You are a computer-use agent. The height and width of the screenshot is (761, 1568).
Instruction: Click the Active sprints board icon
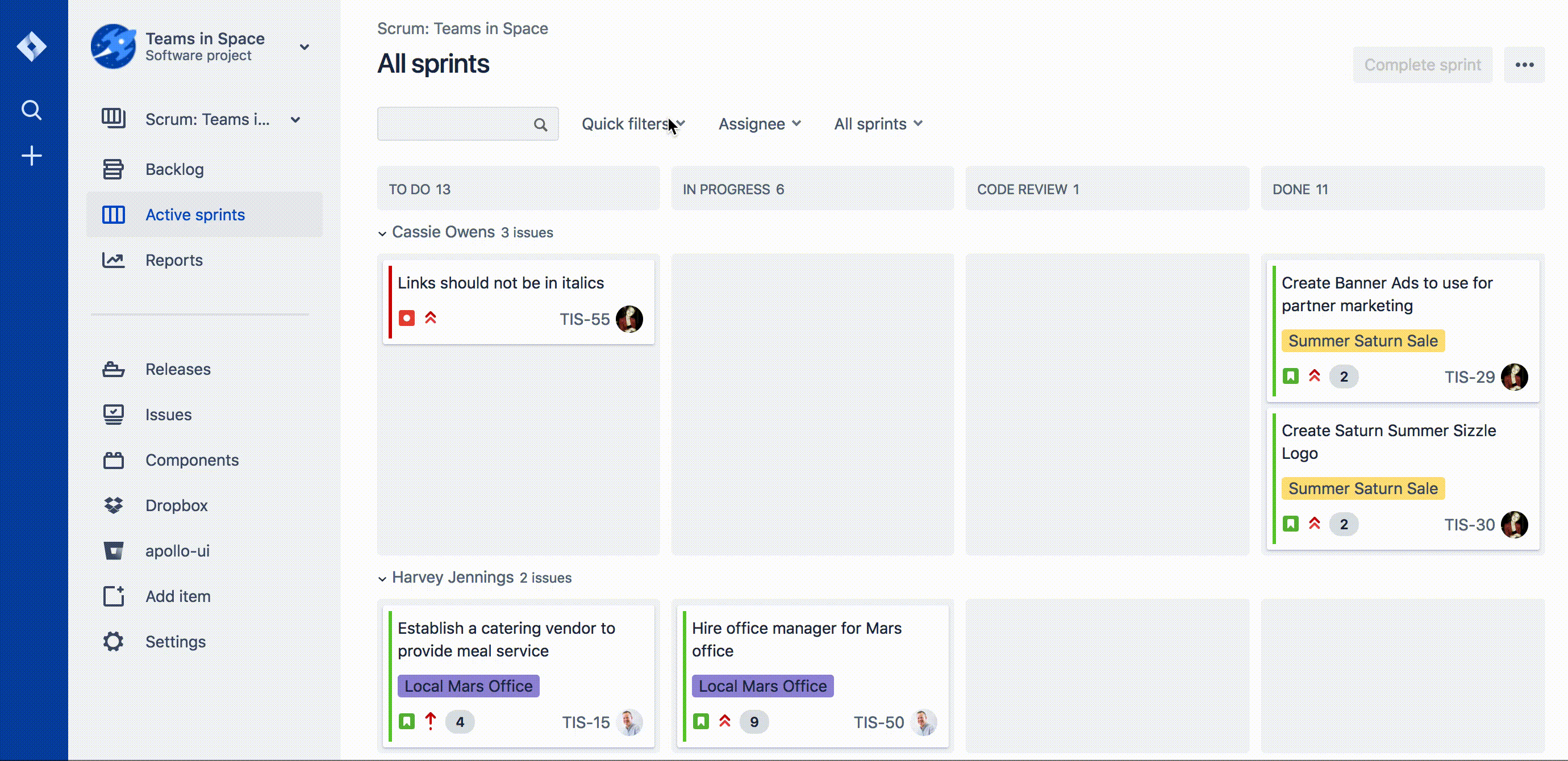pyautogui.click(x=113, y=215)
